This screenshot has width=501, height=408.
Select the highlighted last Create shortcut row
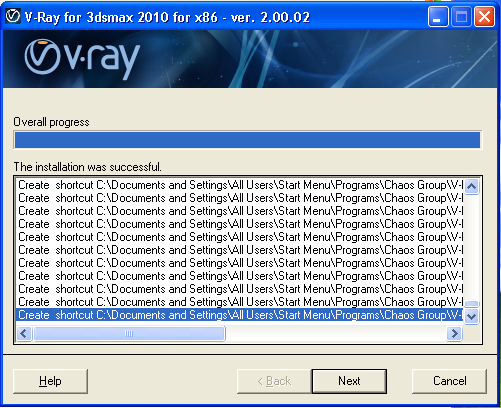coord(239,315)
